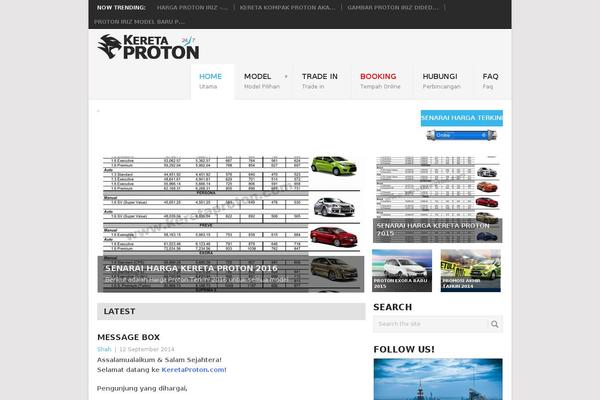
Task: Go to the TRADE IN page
Action: pos(320,81)
